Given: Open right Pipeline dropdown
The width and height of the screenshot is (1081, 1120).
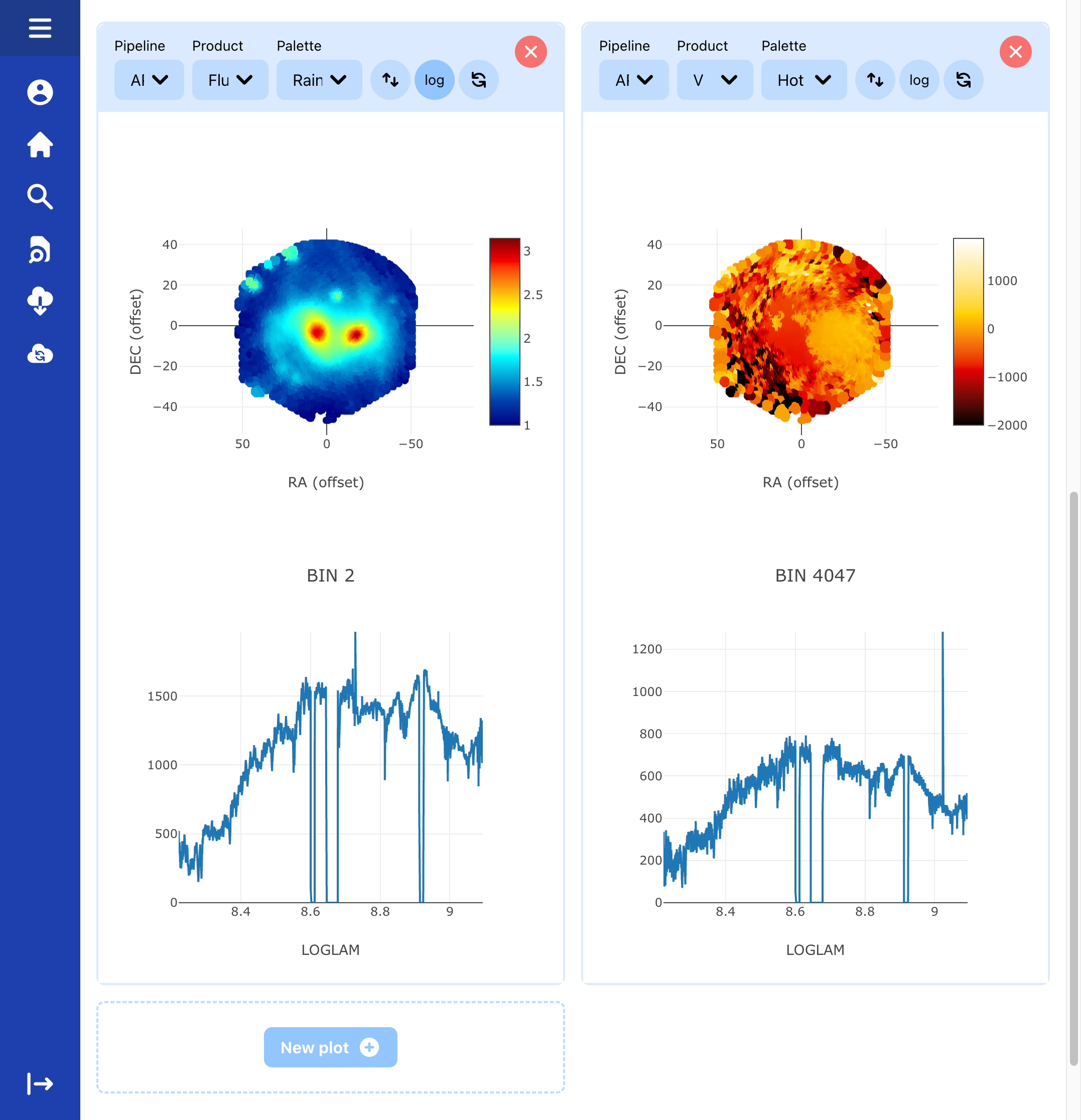Looking at the screenshot, I should pos(634,80).
